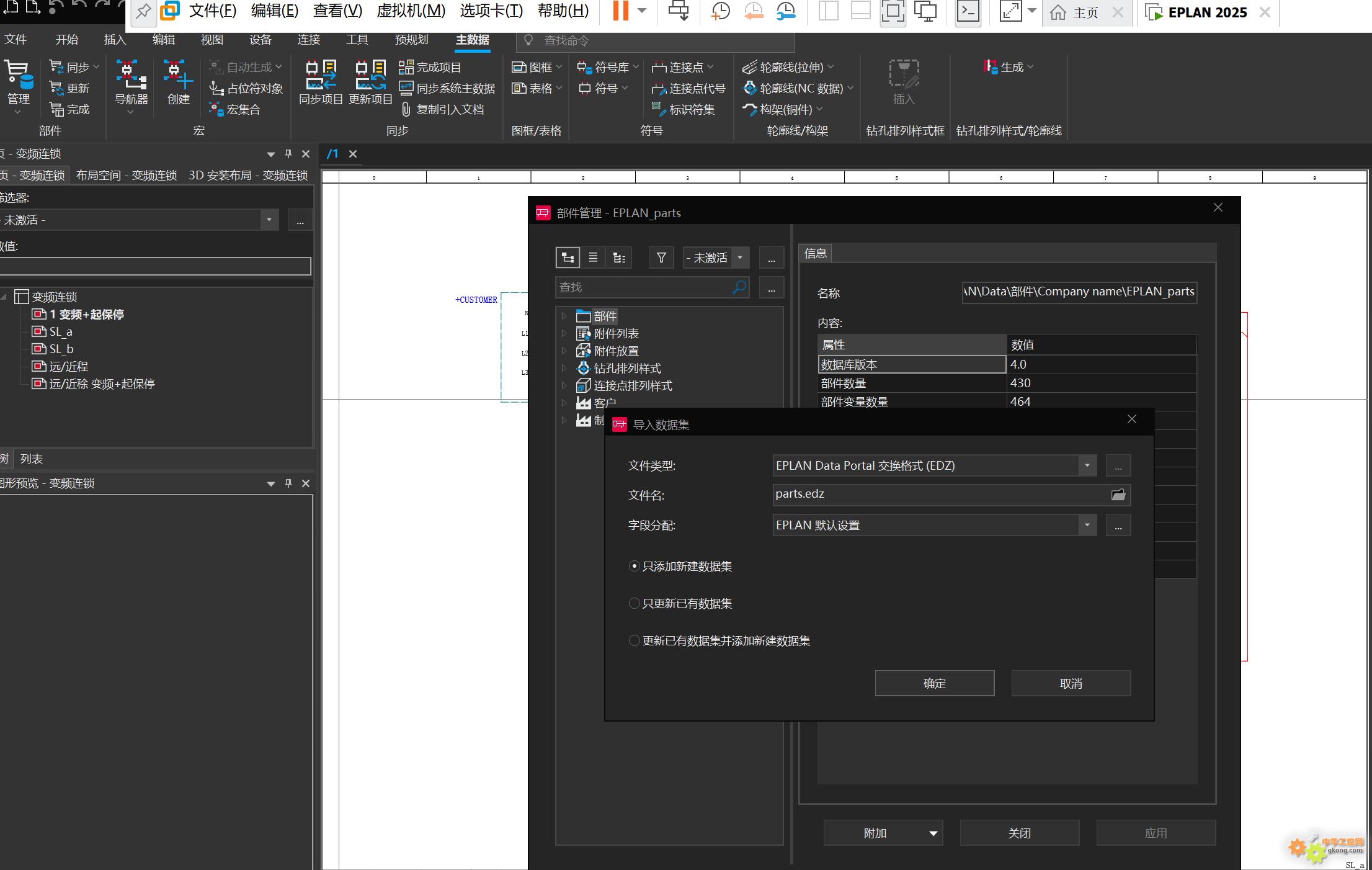This screenshot has width=1372, height=870.
Task: Open the 工具 ribbon tab
Action: (x=357, y=40)
